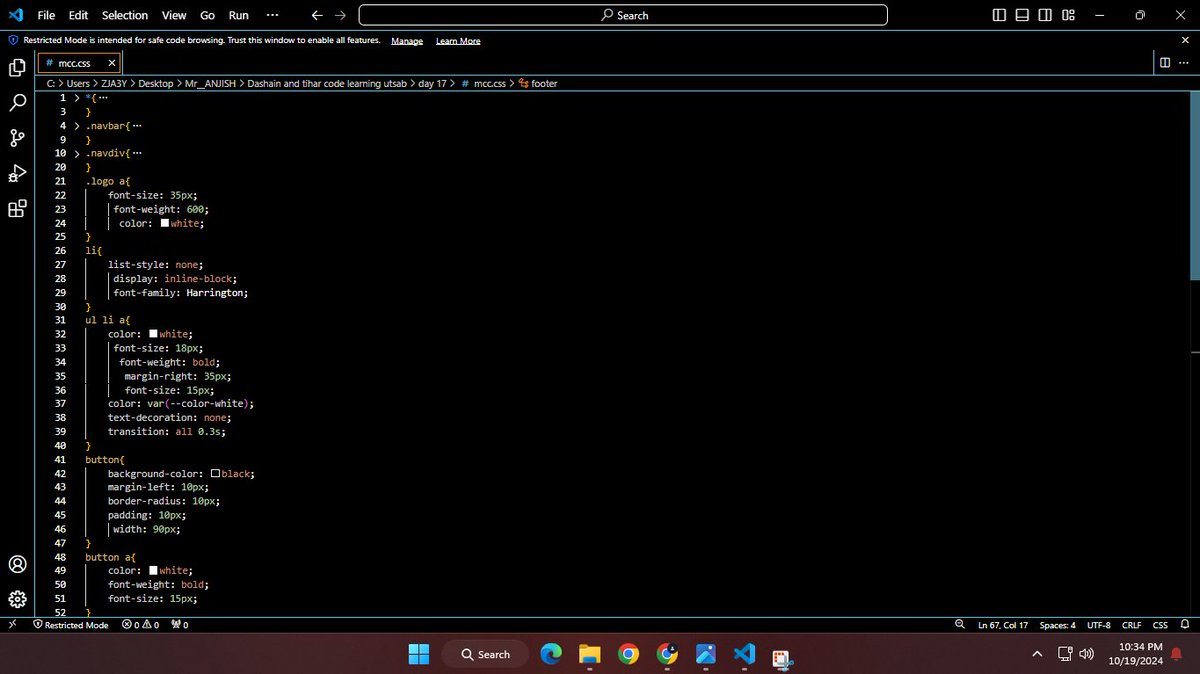Click the split editor right icon
The height and width of the screenshot is (674, 1200).
[x=1164, y=62]
